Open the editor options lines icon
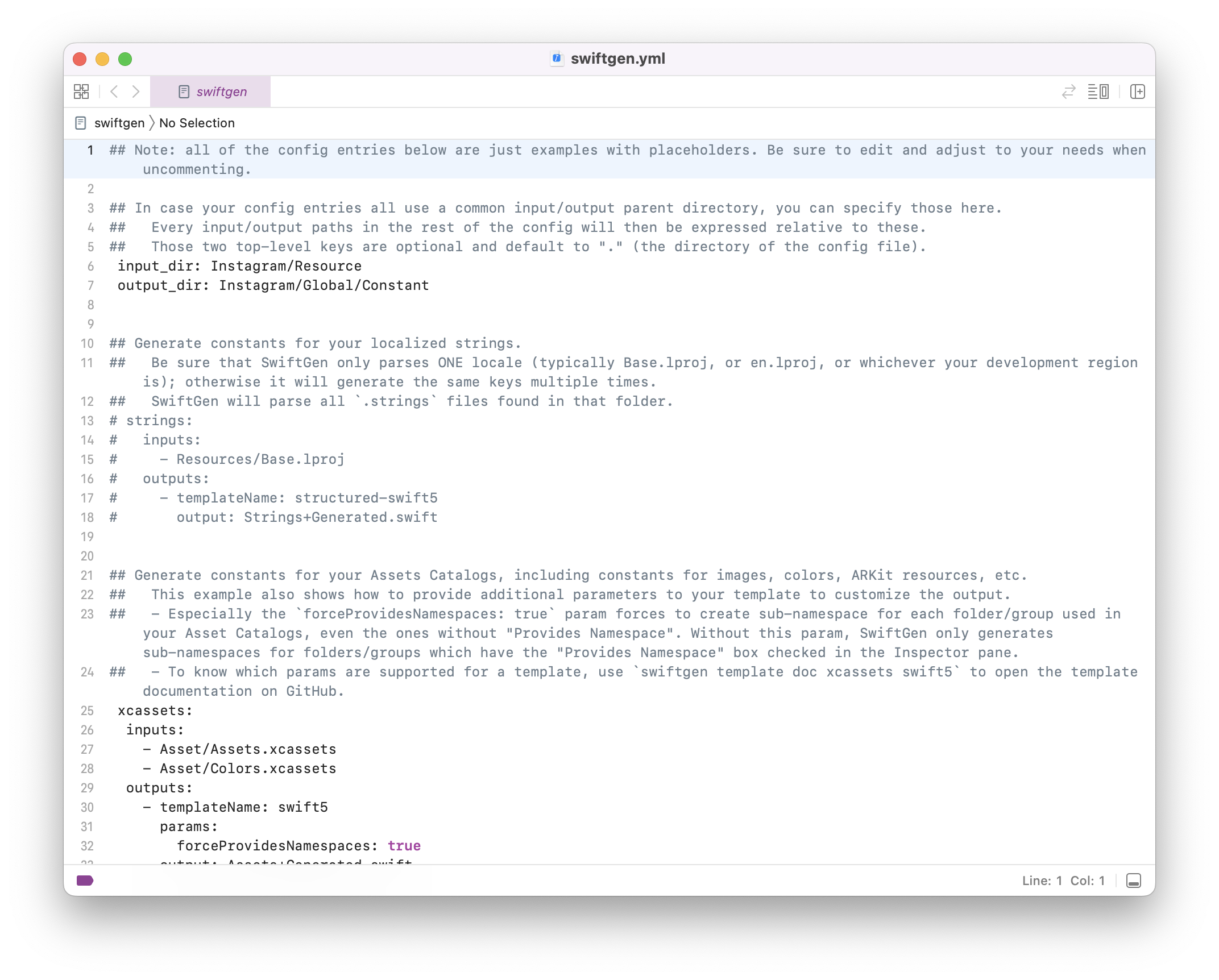This screenshot has width=1219, height=980. (1098, 92)
